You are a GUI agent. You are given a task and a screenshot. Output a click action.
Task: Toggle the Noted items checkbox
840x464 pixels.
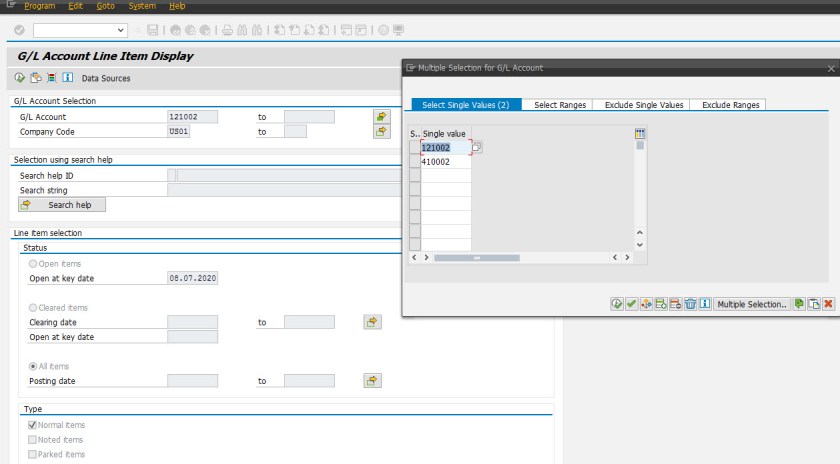tap(32, 440)
